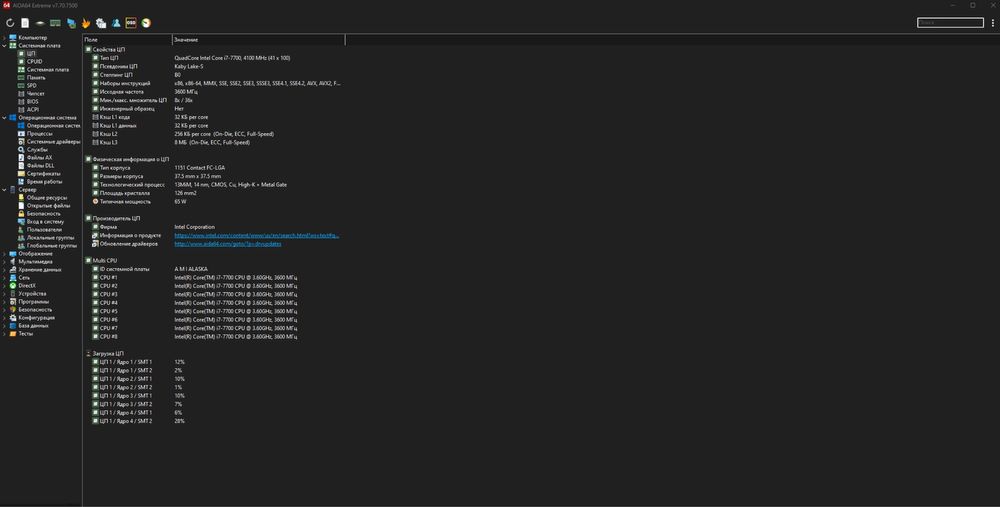Expand the Мультимедиа tree node
This screenshot has width=1000, height=507.
click(4, 261)
